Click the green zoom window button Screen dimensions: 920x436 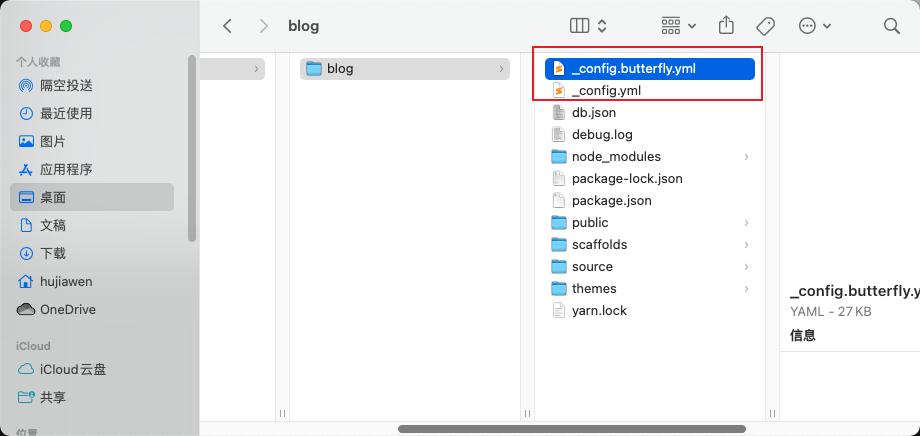[66, 26]
